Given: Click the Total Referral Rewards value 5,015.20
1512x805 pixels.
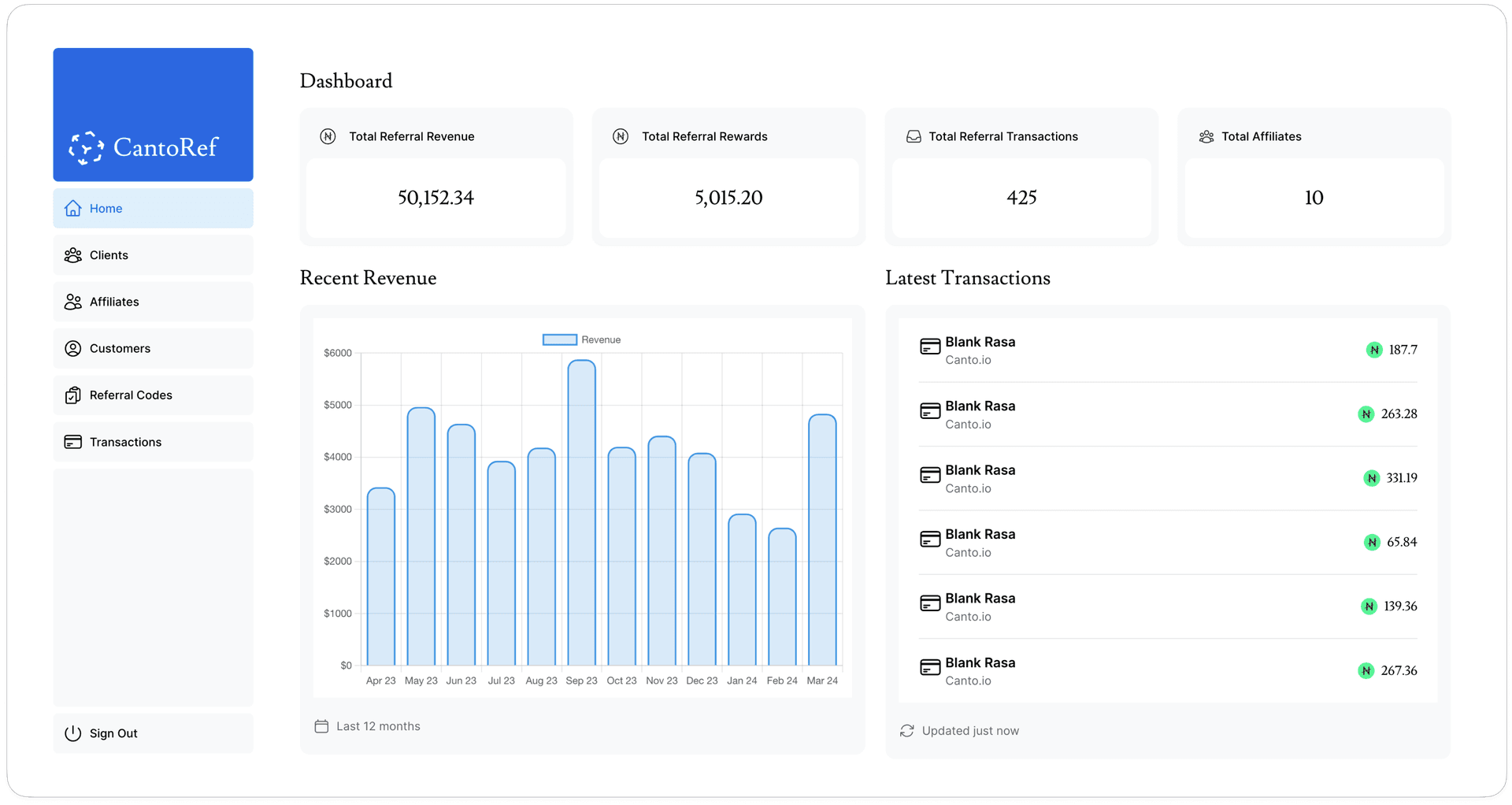Looking at the screenshot, I should coord(728,198).
